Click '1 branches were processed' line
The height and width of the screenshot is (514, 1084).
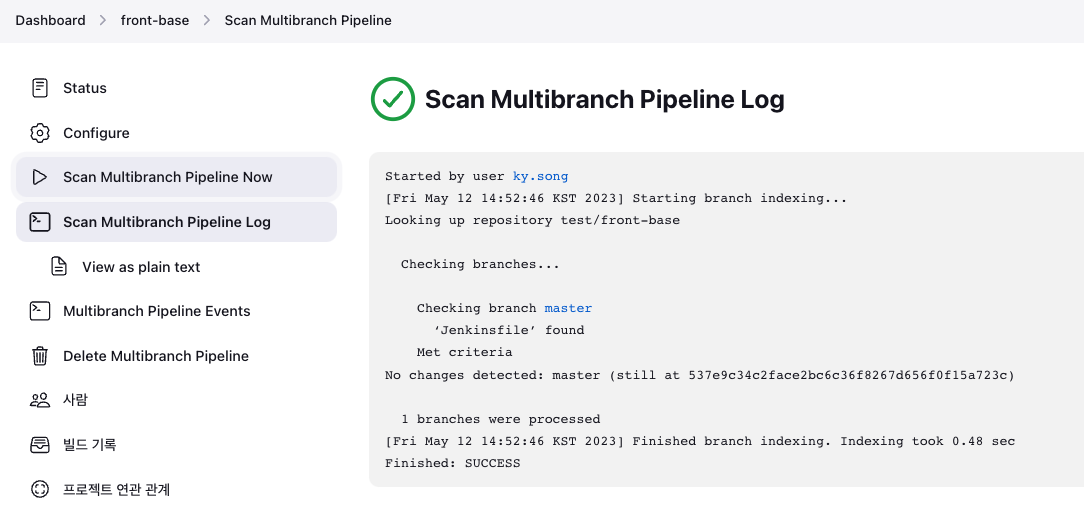(x=501, y=419)
